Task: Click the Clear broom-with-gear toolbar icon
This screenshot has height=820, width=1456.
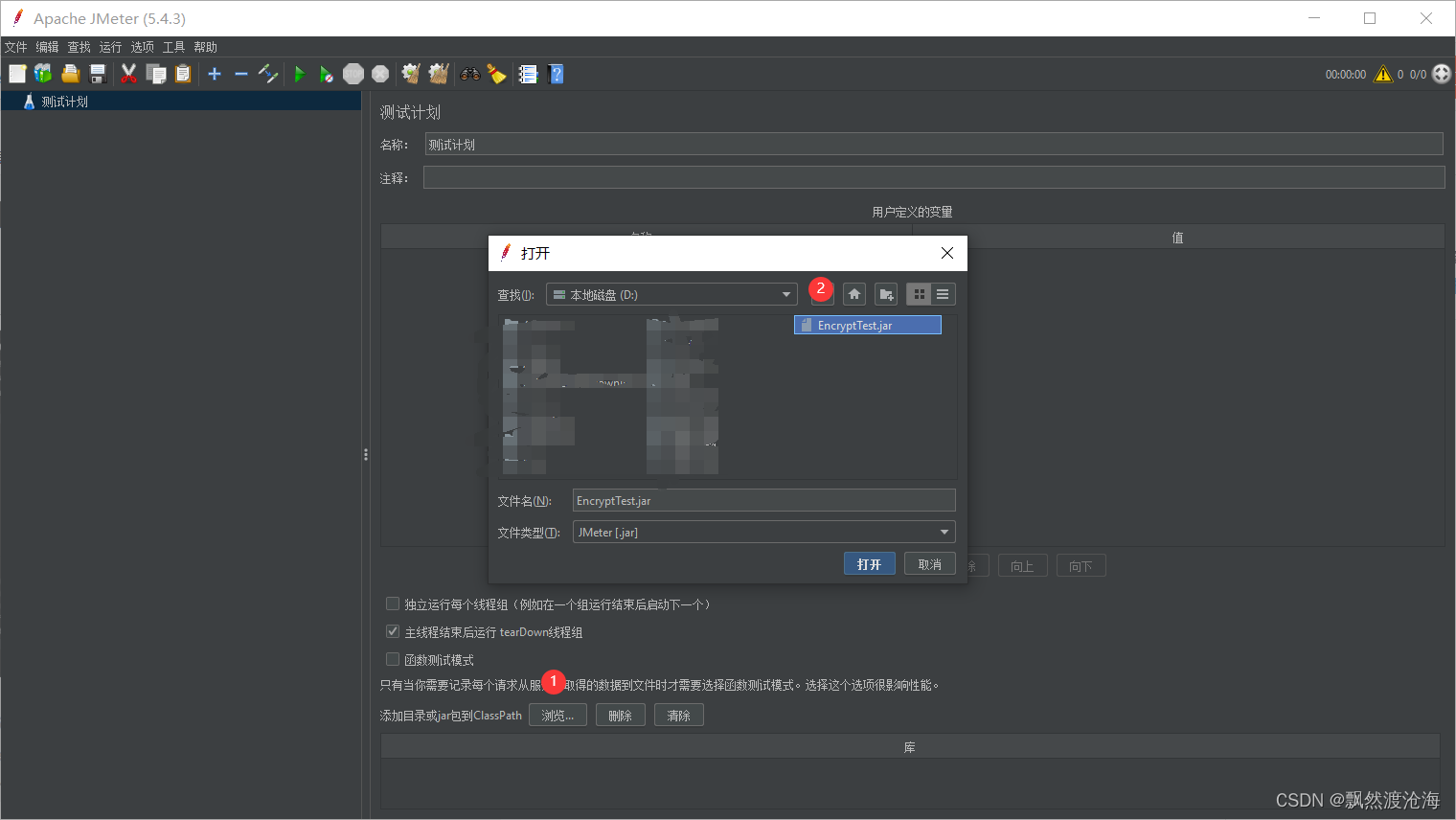Action: 411,74
